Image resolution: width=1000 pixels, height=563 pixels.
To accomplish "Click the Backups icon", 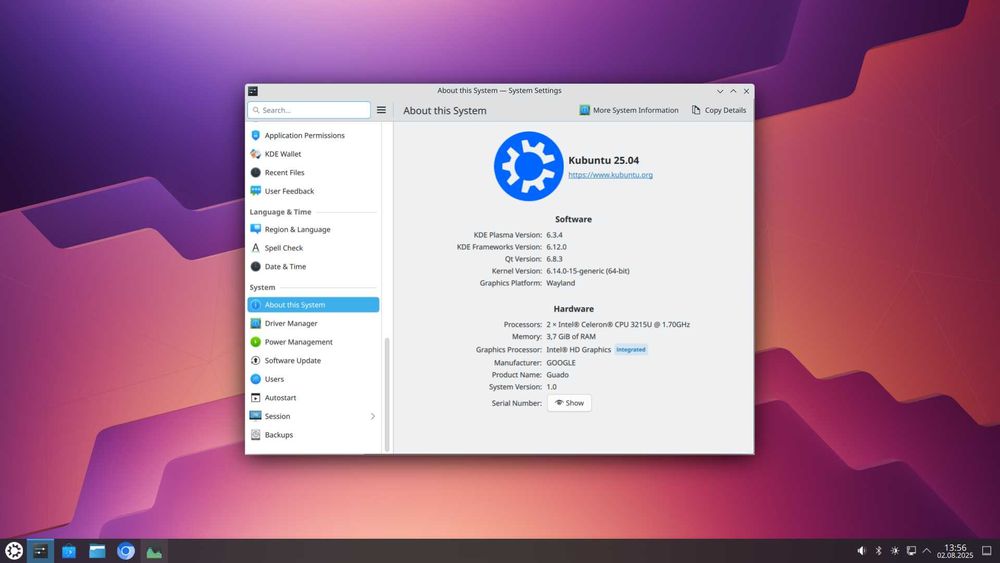I will tap(256, 434).
